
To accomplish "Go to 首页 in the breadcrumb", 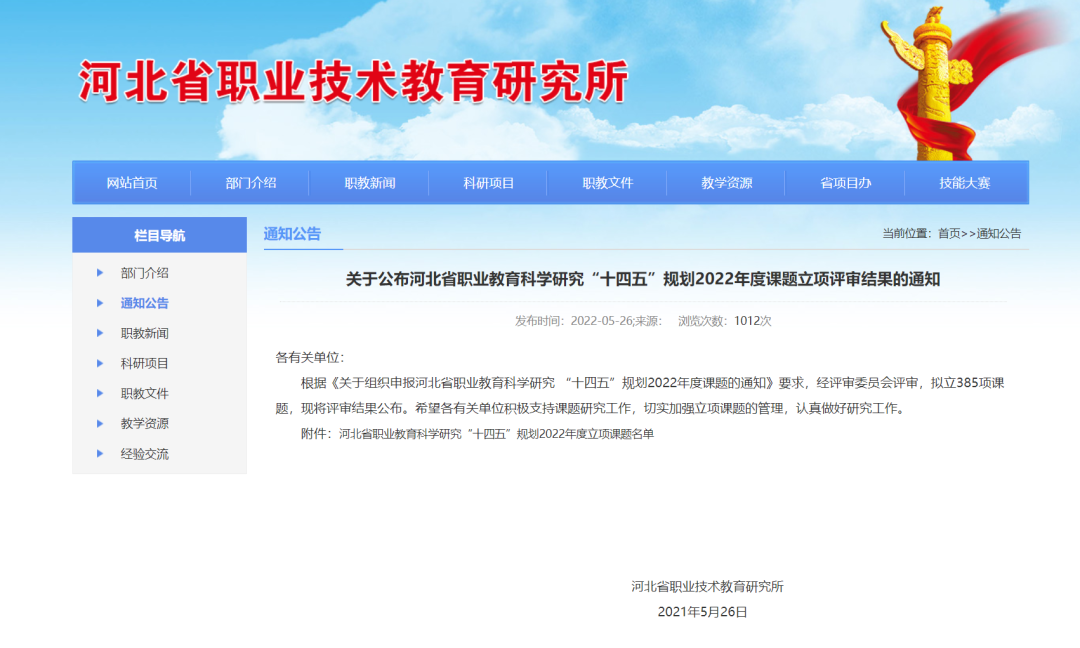I will 948,233.
